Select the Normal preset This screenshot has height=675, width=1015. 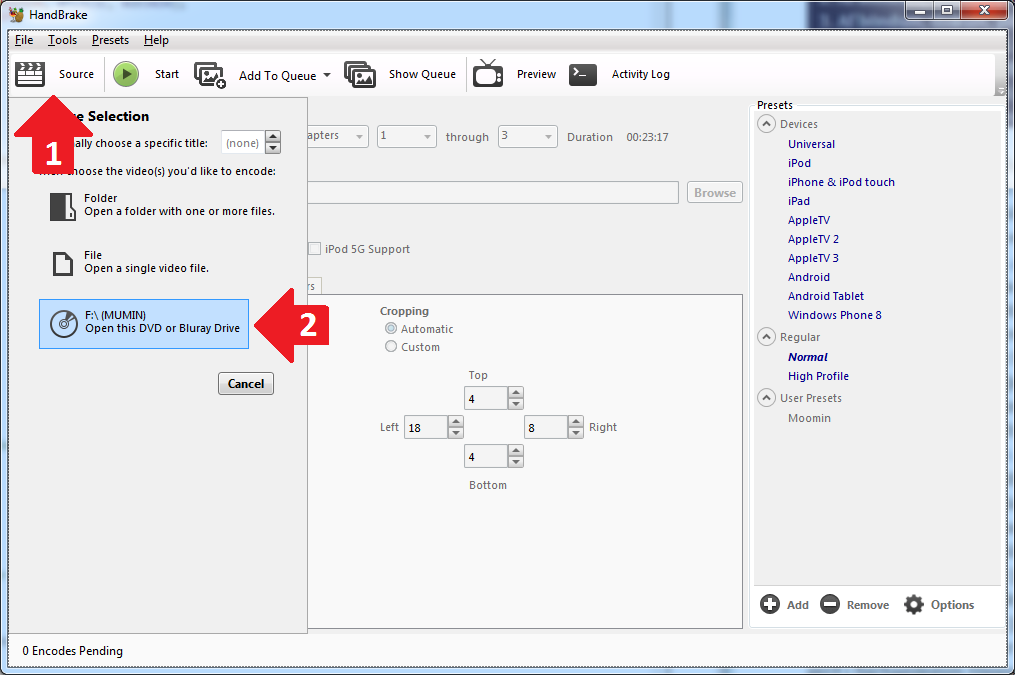point(807,357)
